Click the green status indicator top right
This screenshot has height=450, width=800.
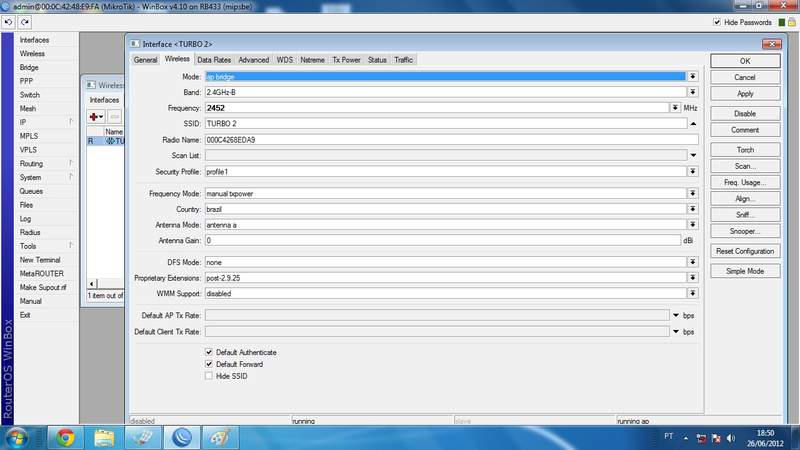tap(782, 22)
